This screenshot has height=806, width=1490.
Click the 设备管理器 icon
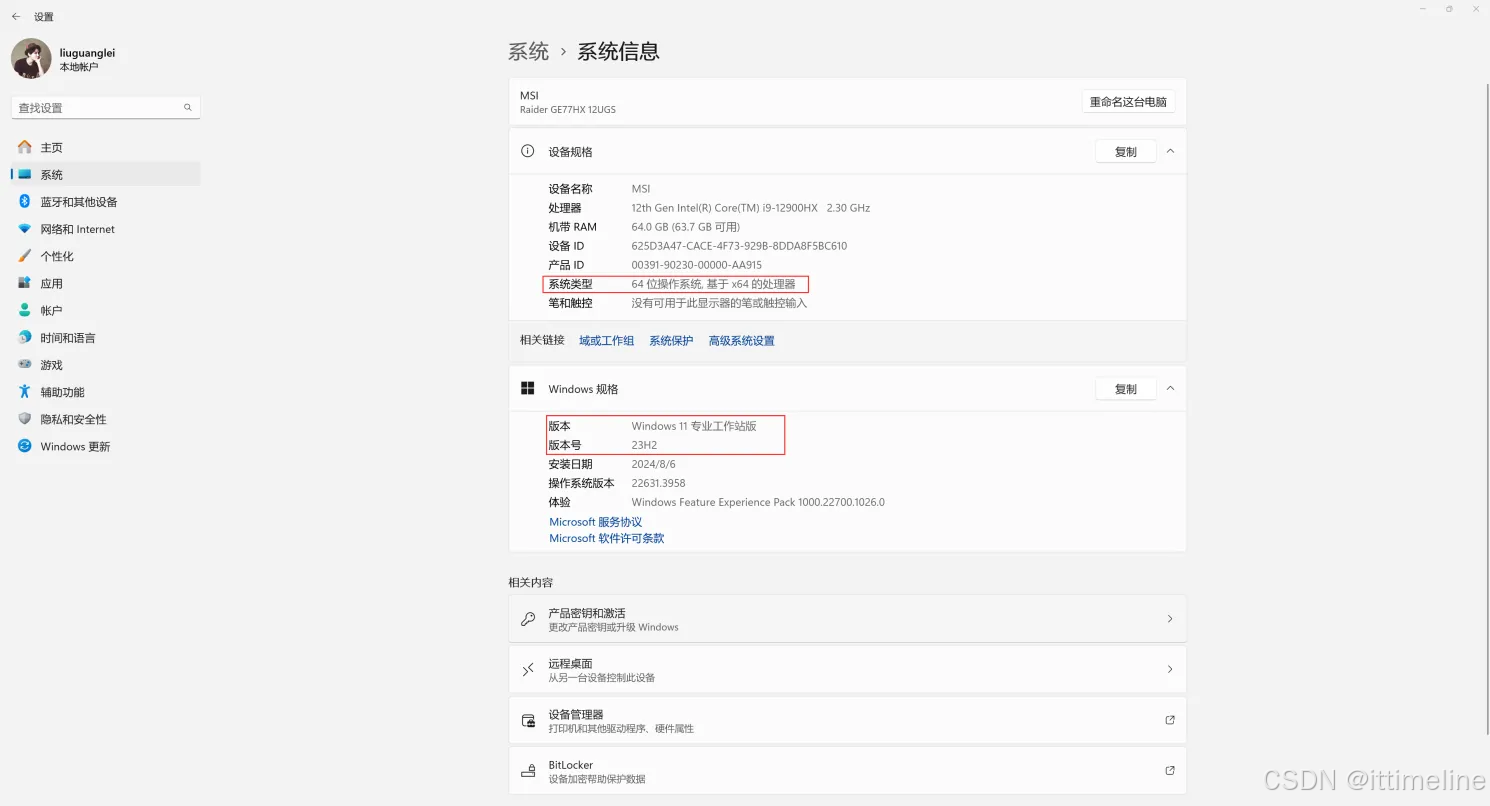coord(528,721)
